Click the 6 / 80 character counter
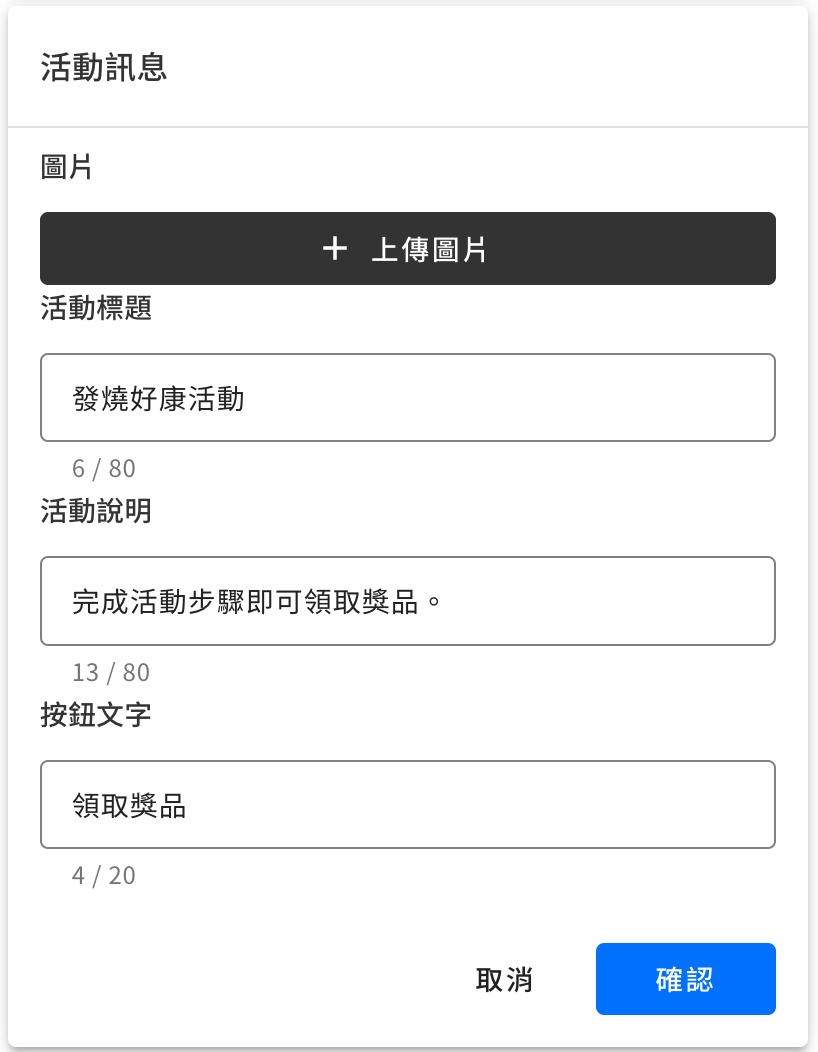818x1052 pixels. pyautogui.click(x=103, y=468)
